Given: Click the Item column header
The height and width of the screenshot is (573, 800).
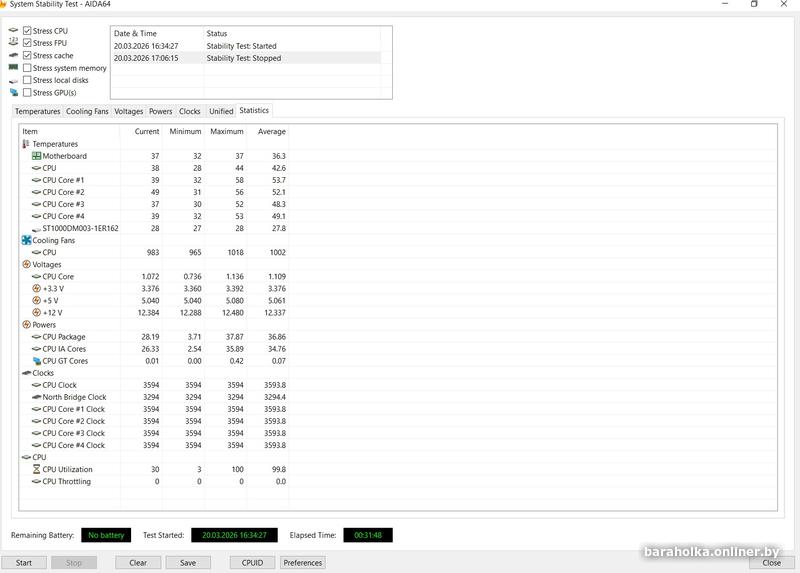Looking at the screenshot, I should (x=69, y=132).
